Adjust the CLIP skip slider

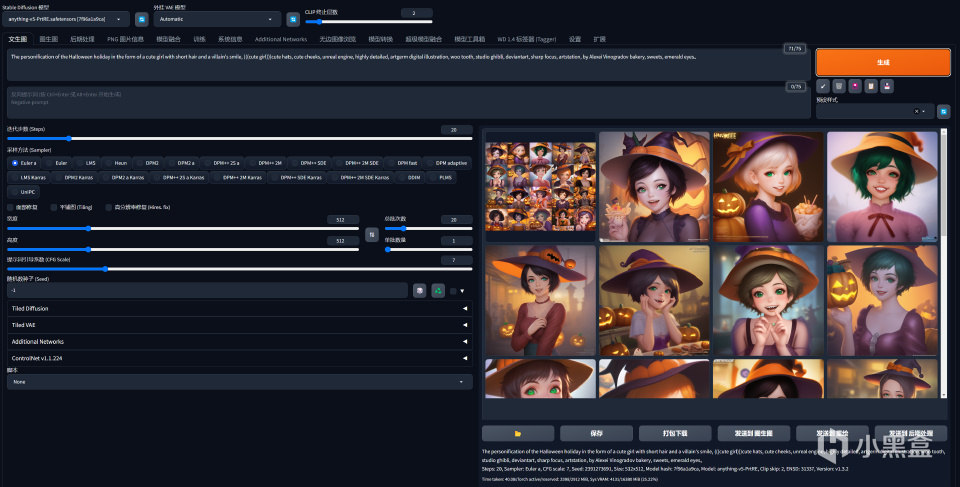(369, 22)
